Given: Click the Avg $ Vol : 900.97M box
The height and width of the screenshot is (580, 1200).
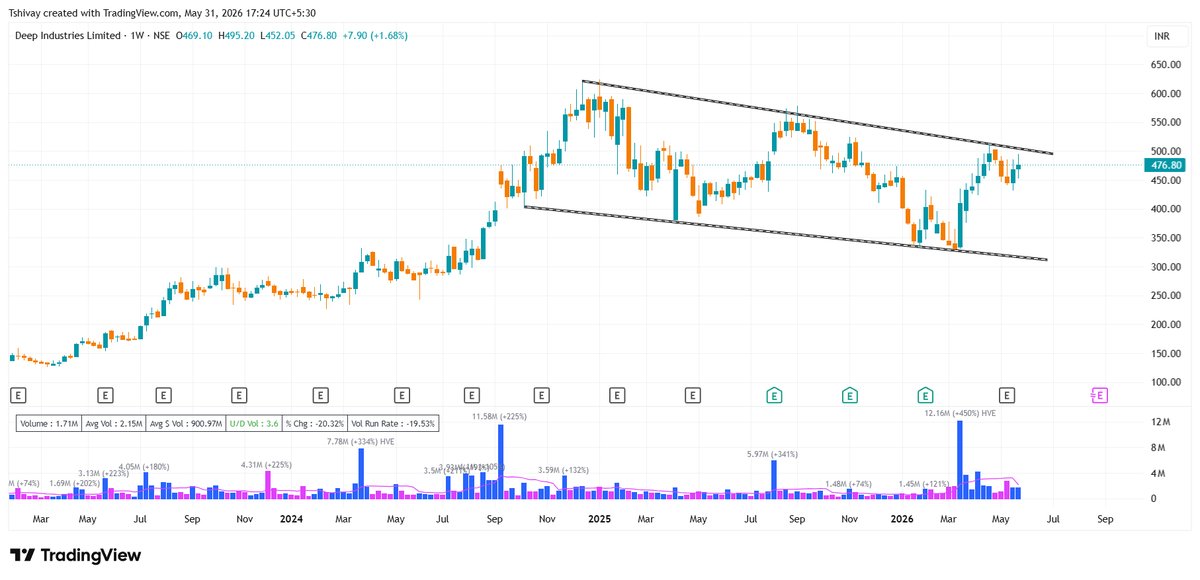Looking at the screenshot, I should pos(186,424).
